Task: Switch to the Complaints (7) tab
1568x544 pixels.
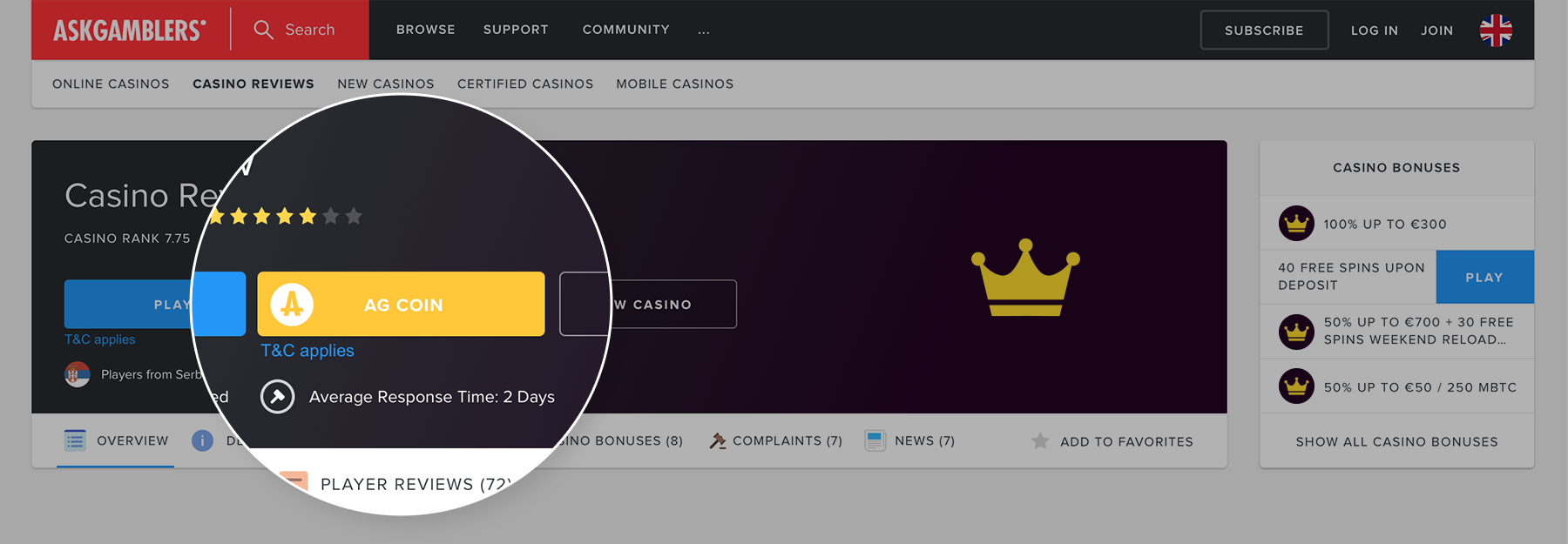Action: point(775,441)
